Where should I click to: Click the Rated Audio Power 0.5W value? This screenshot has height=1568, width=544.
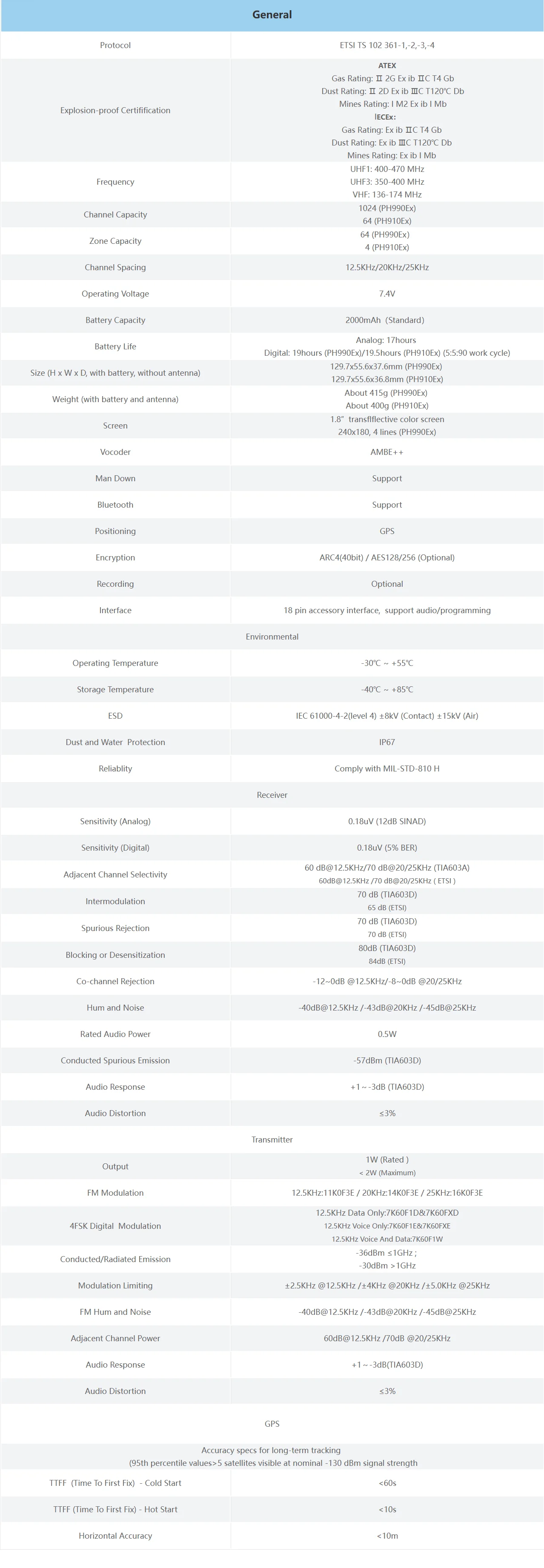387,1034
